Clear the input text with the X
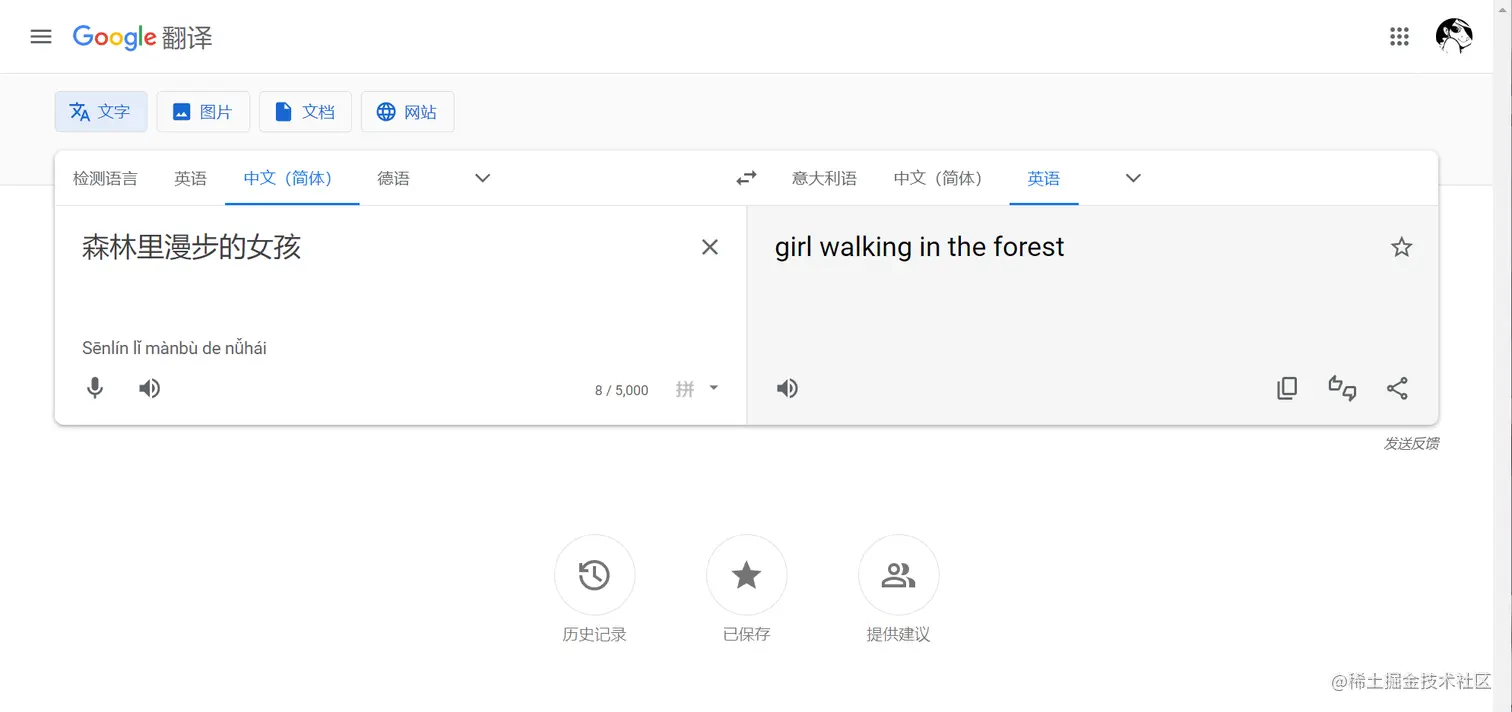Viewport: 1512px width, 712px height. click(x=710, y=246)
